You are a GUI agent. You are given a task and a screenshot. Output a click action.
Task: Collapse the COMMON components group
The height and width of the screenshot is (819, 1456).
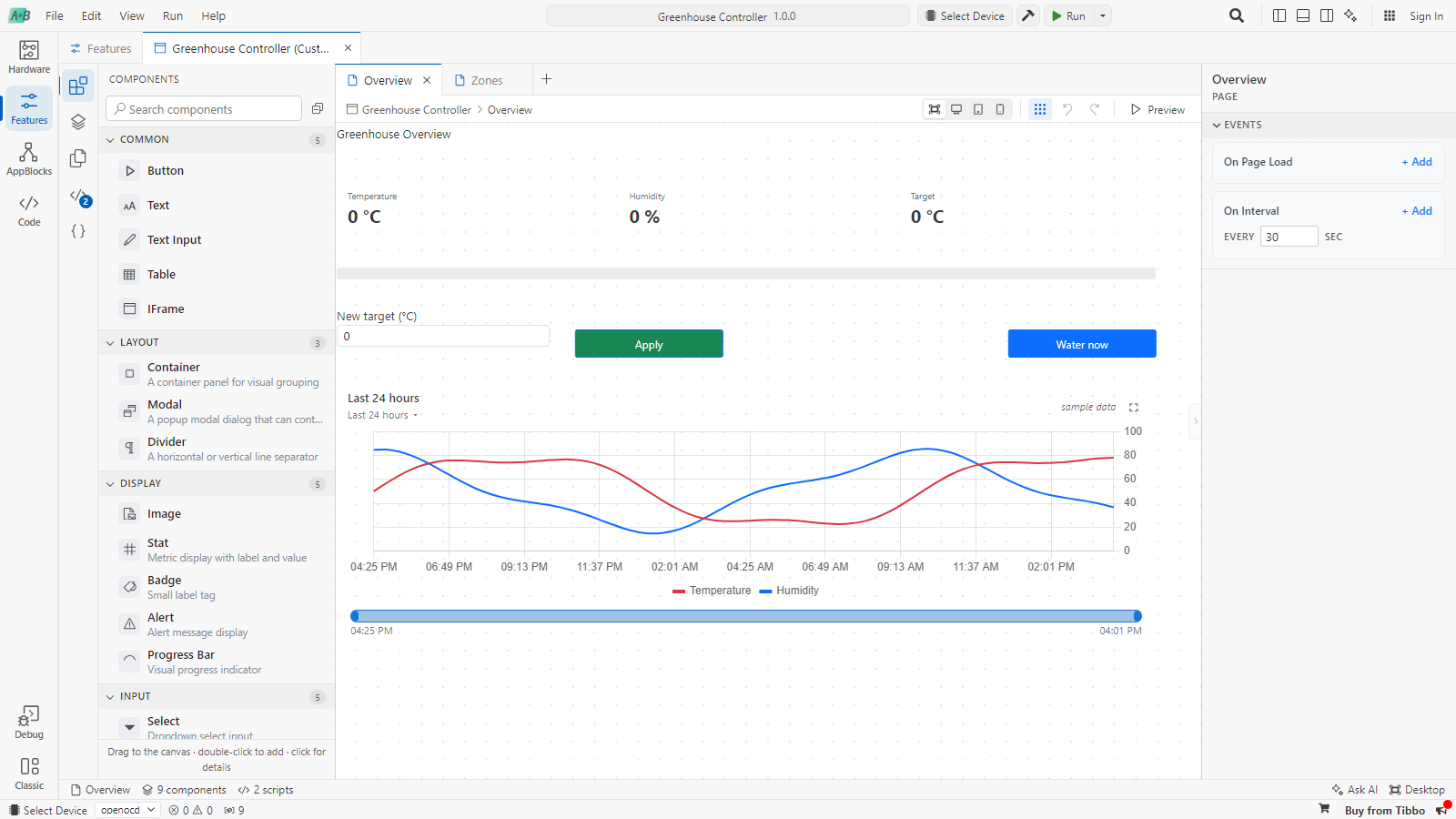pos(217,139)
